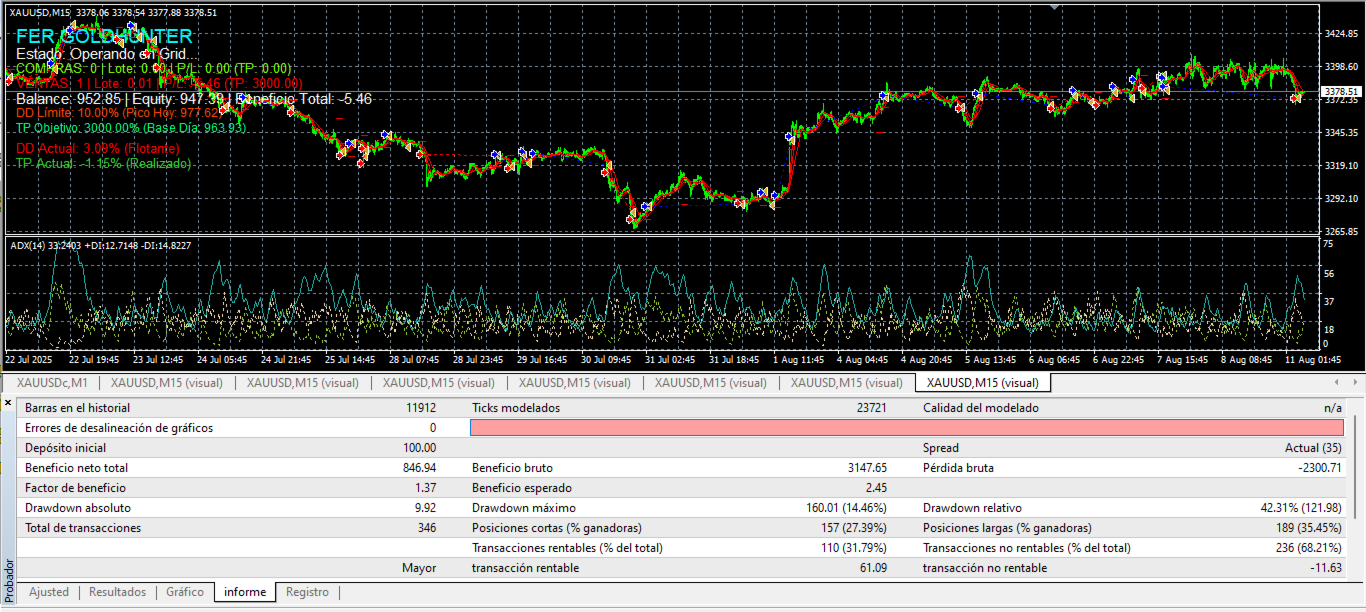The width and height of the screenshot is (1366, 612).
Task: Click the left chart-tab scroll arrow
Action: (1337, 383)
